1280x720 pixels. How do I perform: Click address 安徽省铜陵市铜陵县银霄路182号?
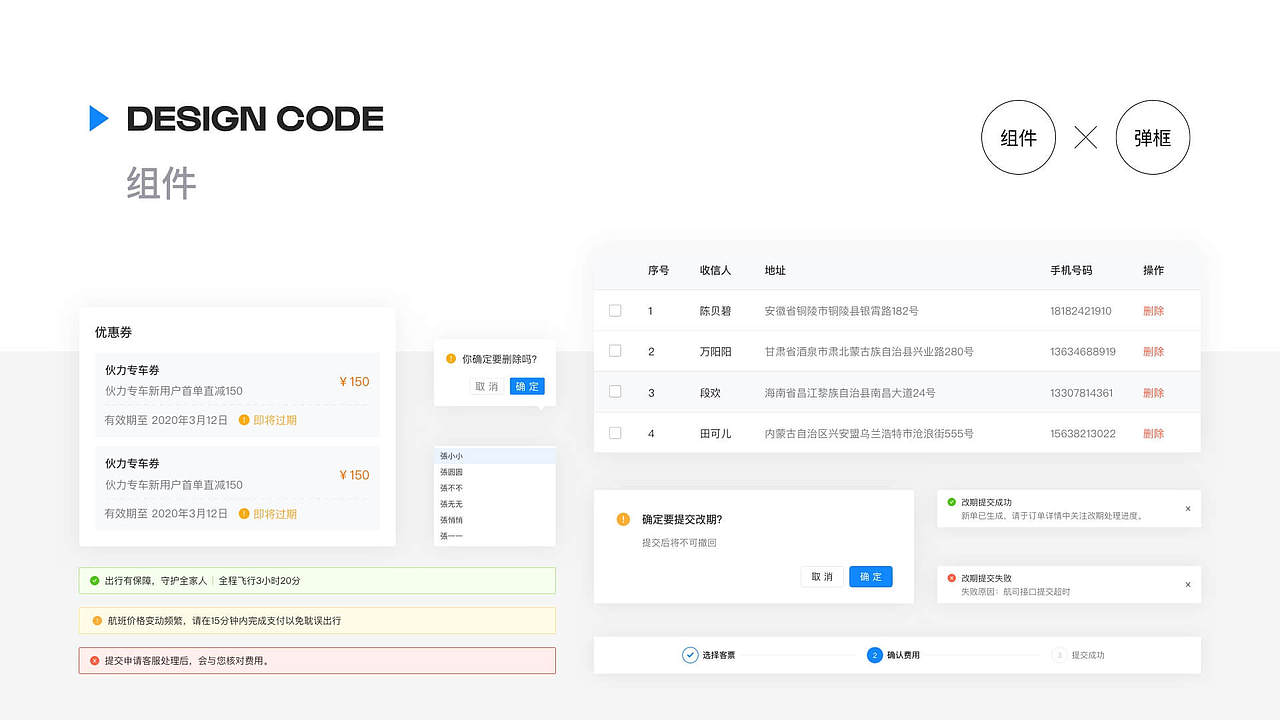coord(841,311)
